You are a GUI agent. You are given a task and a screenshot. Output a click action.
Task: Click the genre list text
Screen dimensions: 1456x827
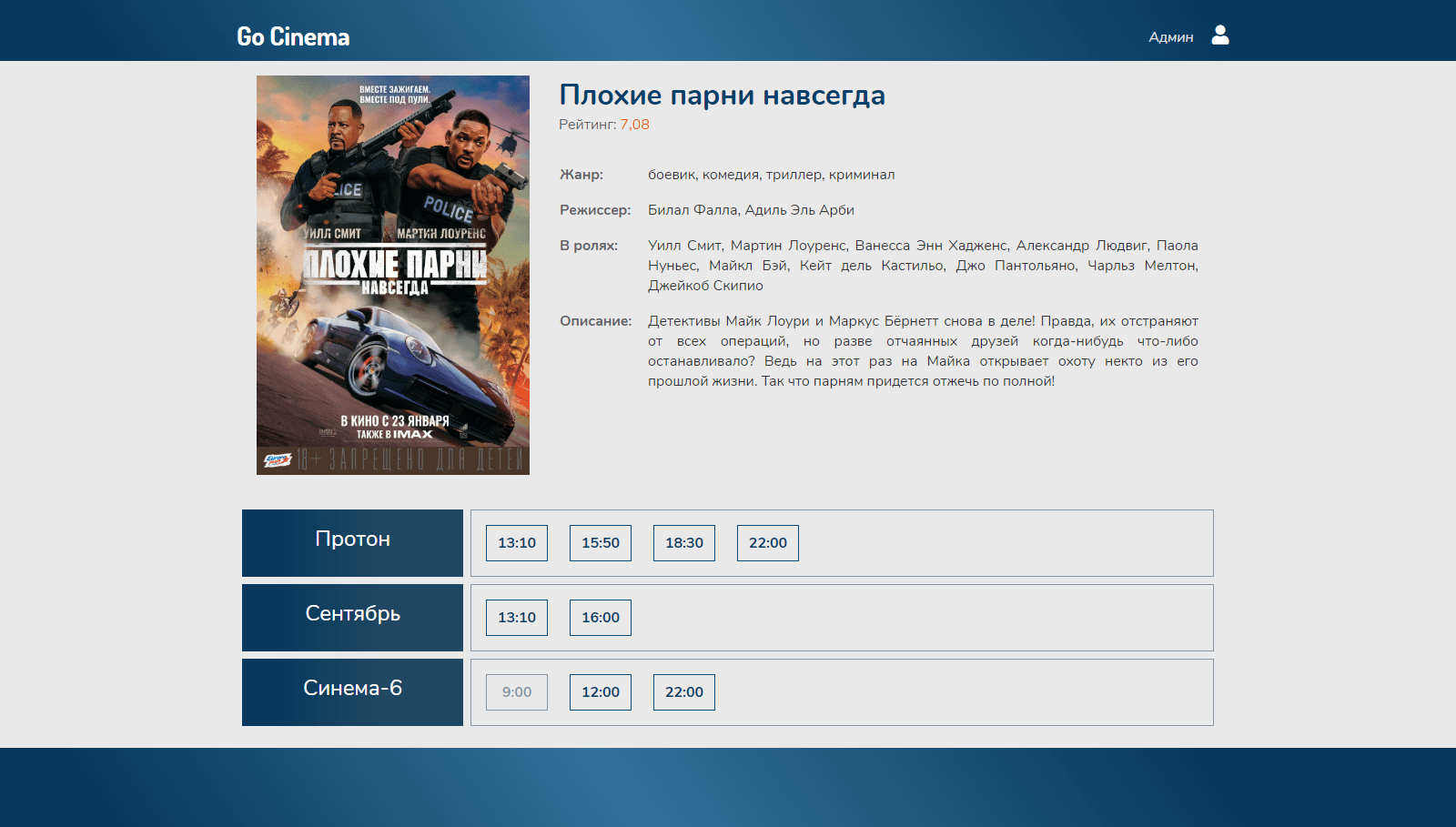(771, 175)
